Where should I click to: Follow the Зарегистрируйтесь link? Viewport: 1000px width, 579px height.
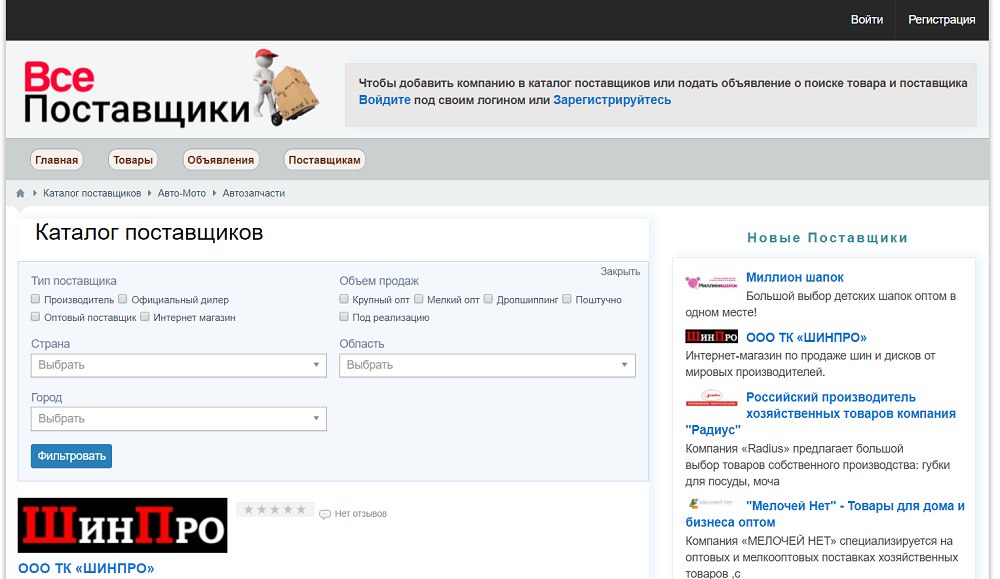click(612, 100)
